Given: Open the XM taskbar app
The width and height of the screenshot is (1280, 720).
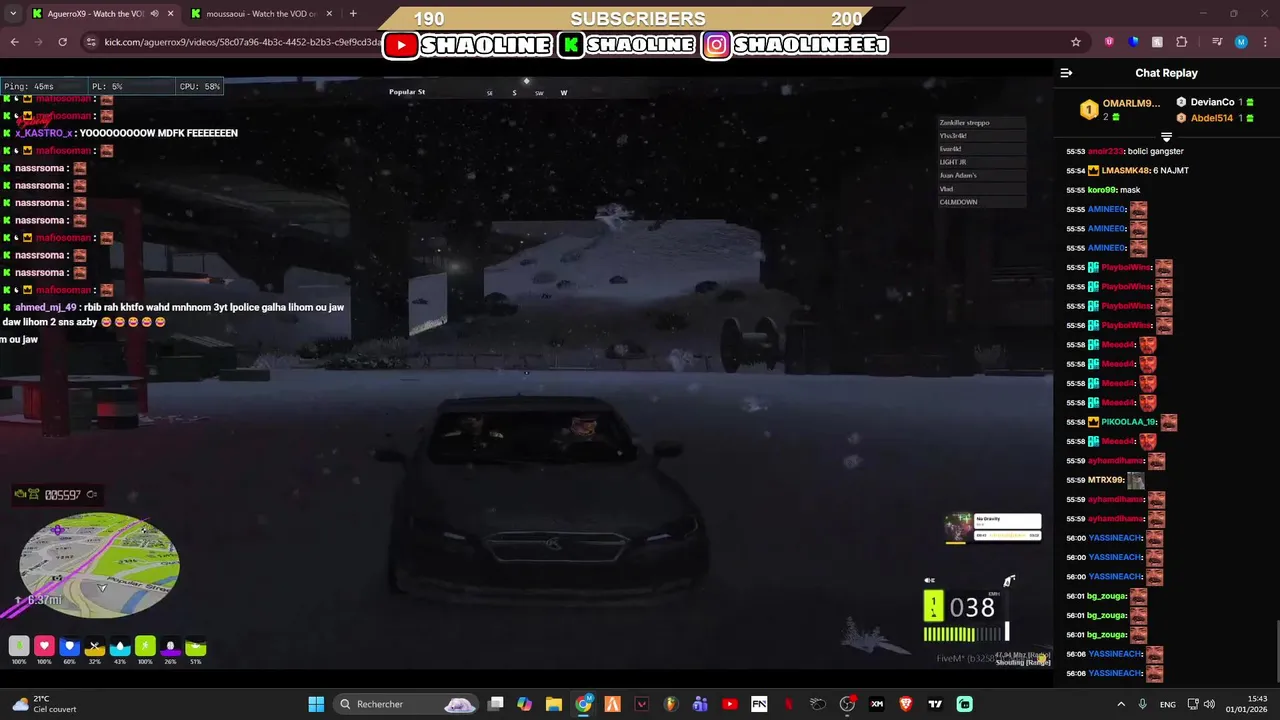Looking at the screenshot, I should (x=877, y=704).
